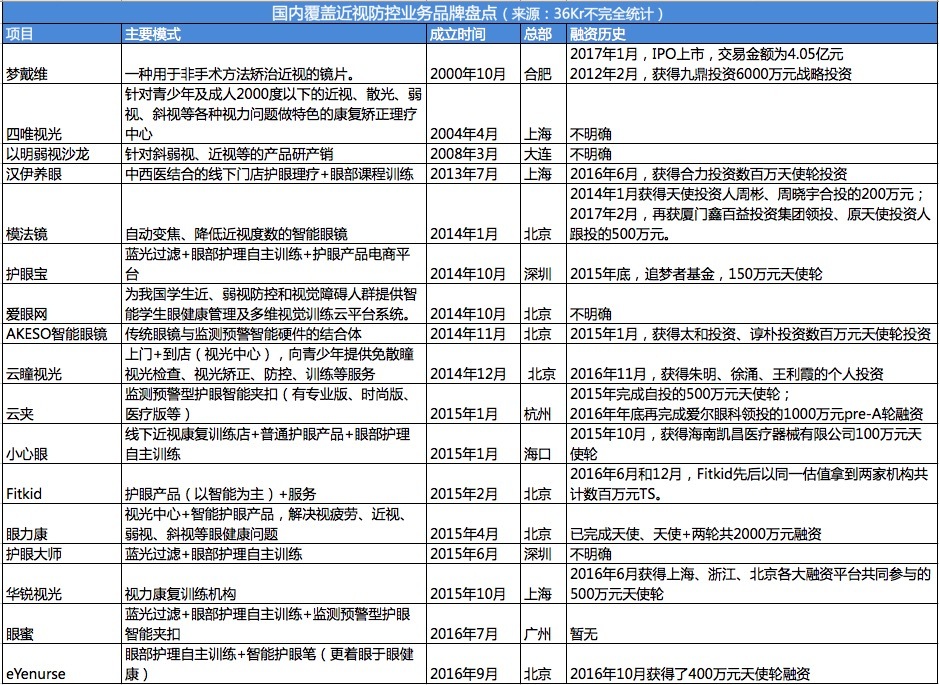Select the 汉伊养眼 project cell
This screenshot has height=685, width=939.
pos(62,174)
